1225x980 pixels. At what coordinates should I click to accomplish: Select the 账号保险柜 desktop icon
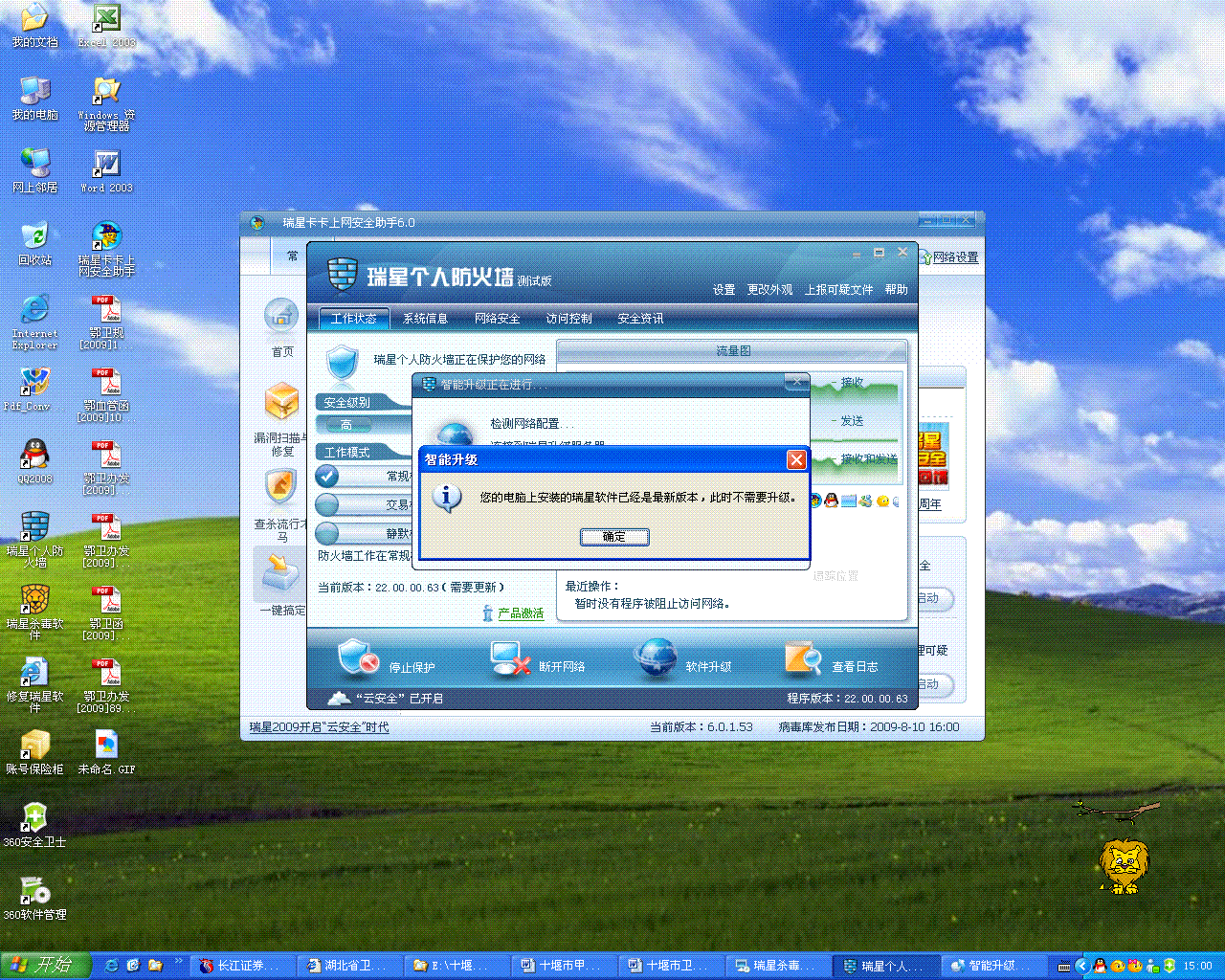tap(34, 753)
